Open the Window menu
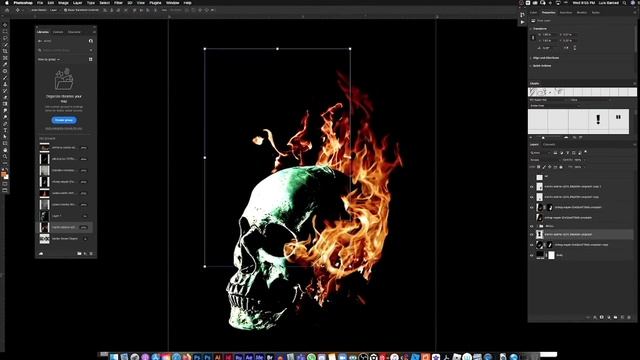 coord(173,3)
